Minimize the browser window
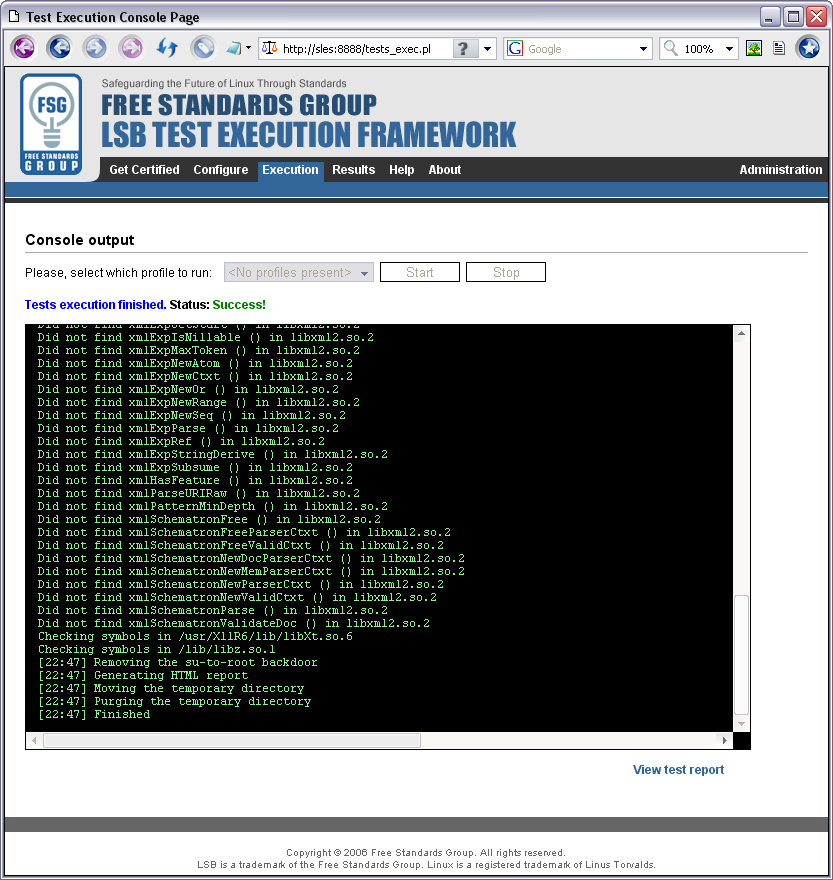The height and width of the screenshot is (880, 833). click(x=770, y=16)
